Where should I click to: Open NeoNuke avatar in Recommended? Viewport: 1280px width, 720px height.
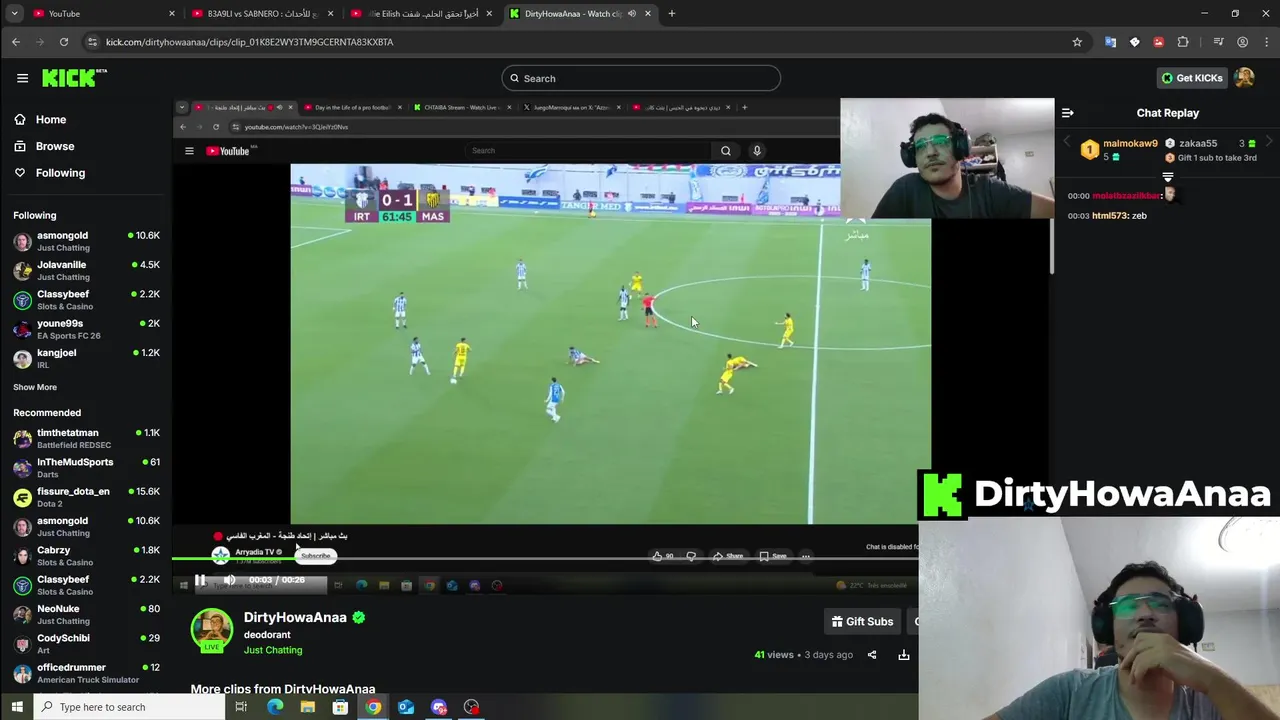[x=22, y=615]
